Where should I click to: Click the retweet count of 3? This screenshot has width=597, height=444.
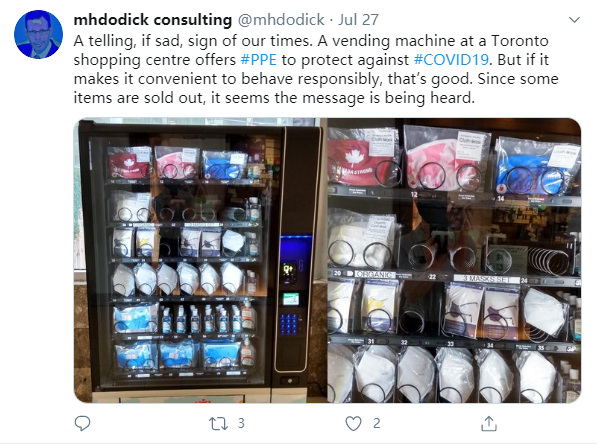point(241,423)
